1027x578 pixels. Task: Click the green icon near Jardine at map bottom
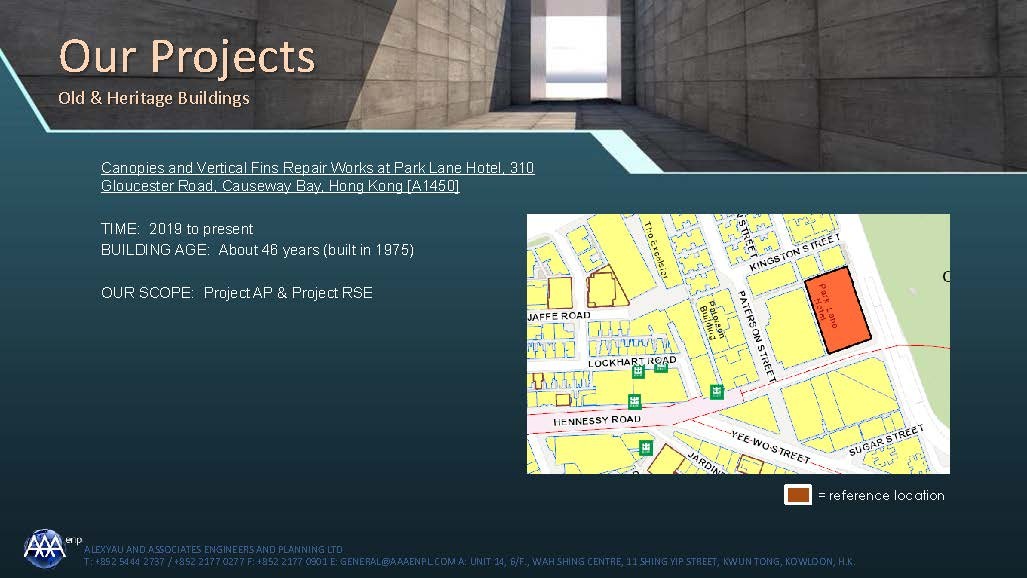(647, 446)
